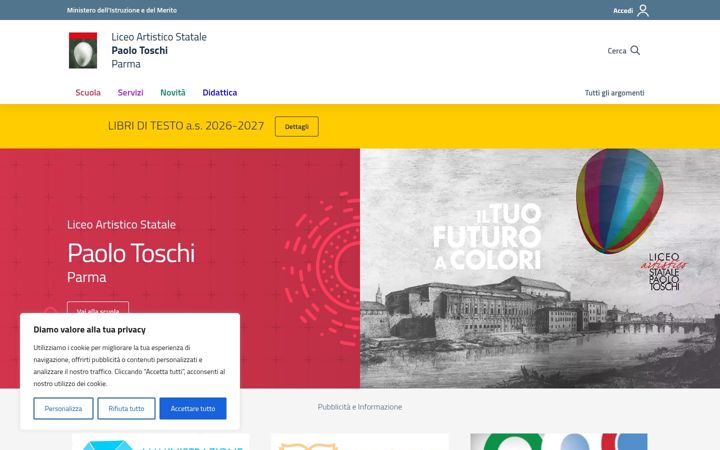Click the Cerca search label

(x=617, y=51)
